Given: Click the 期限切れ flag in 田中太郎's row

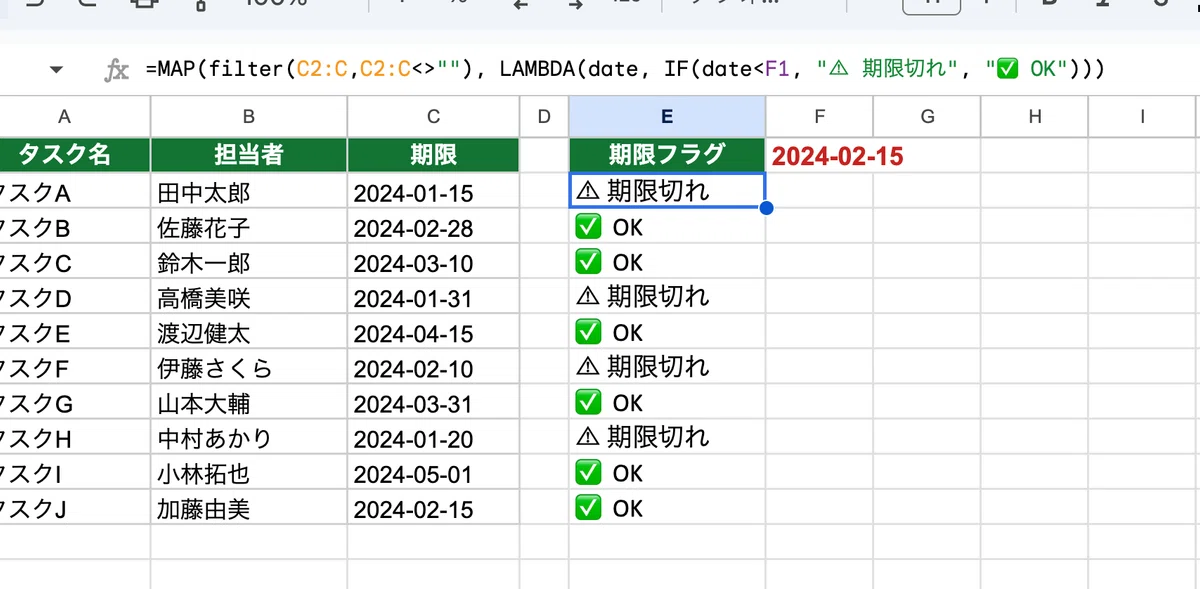Looking at the screenshot, I should (667, 190).
